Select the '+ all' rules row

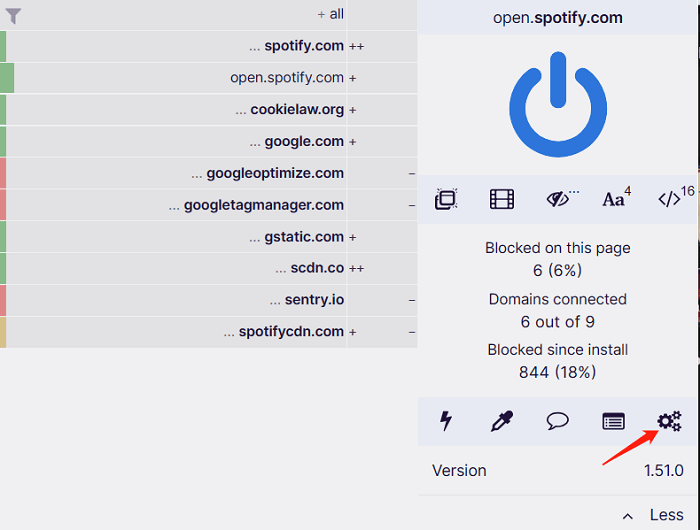point(208,15)
